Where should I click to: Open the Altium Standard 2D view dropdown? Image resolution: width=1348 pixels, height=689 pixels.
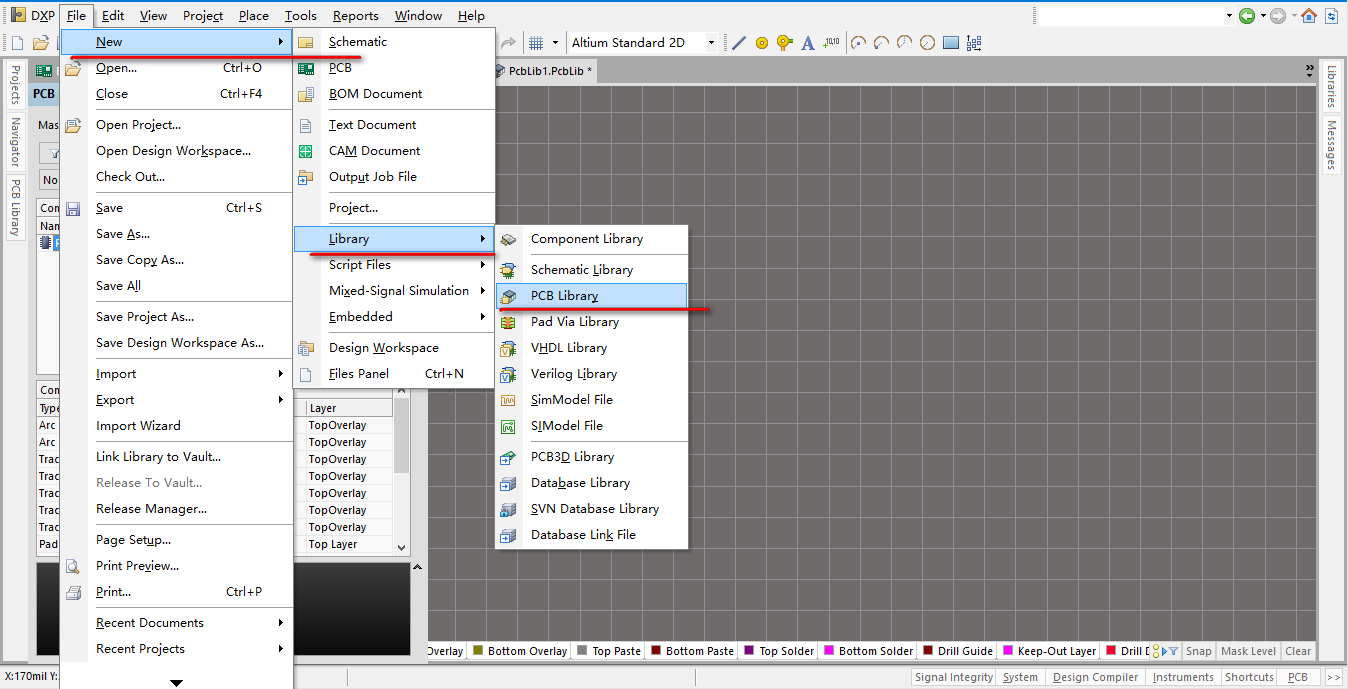(711, 43)
